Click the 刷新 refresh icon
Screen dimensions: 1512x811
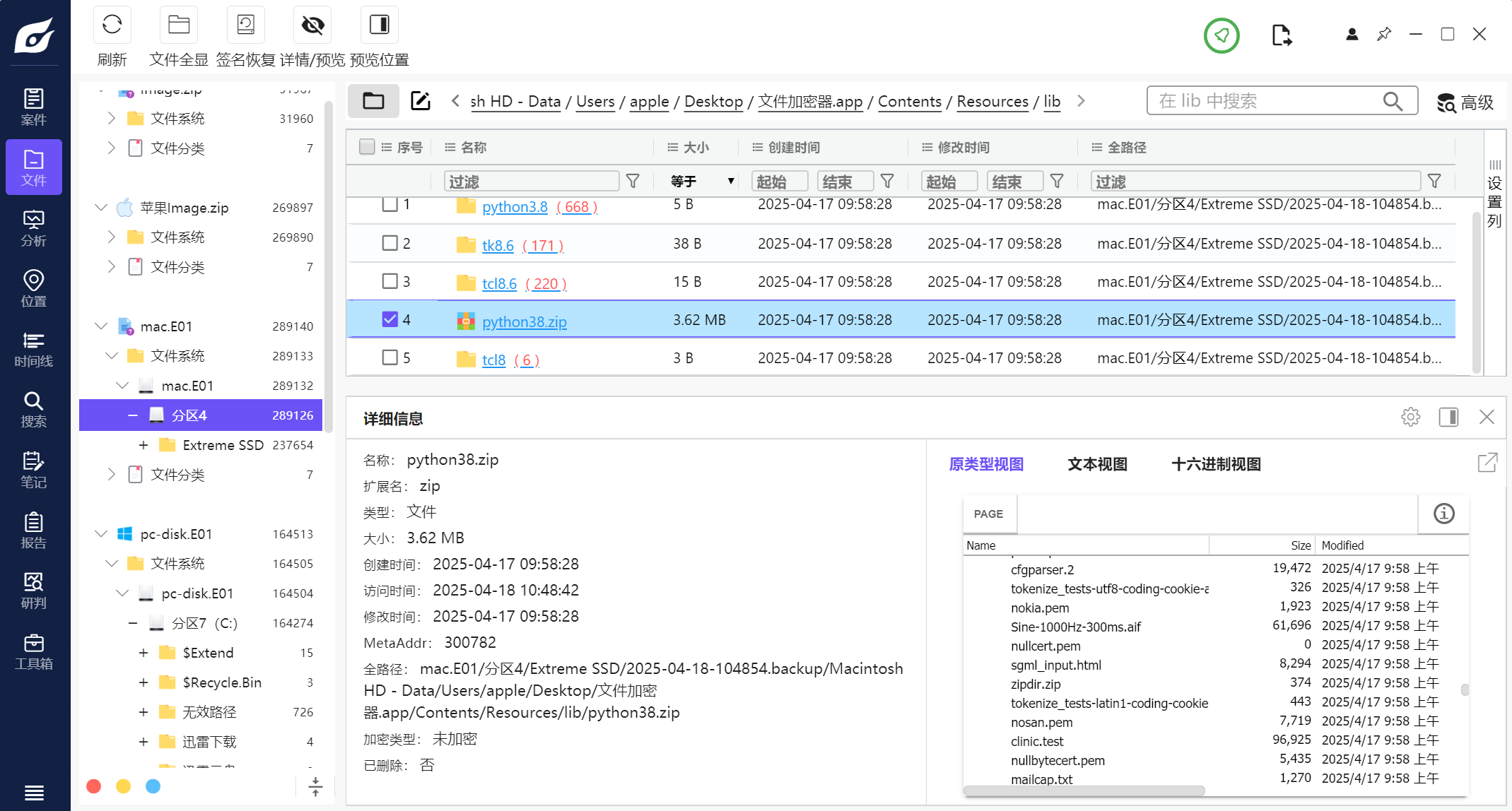pos(112,25)
